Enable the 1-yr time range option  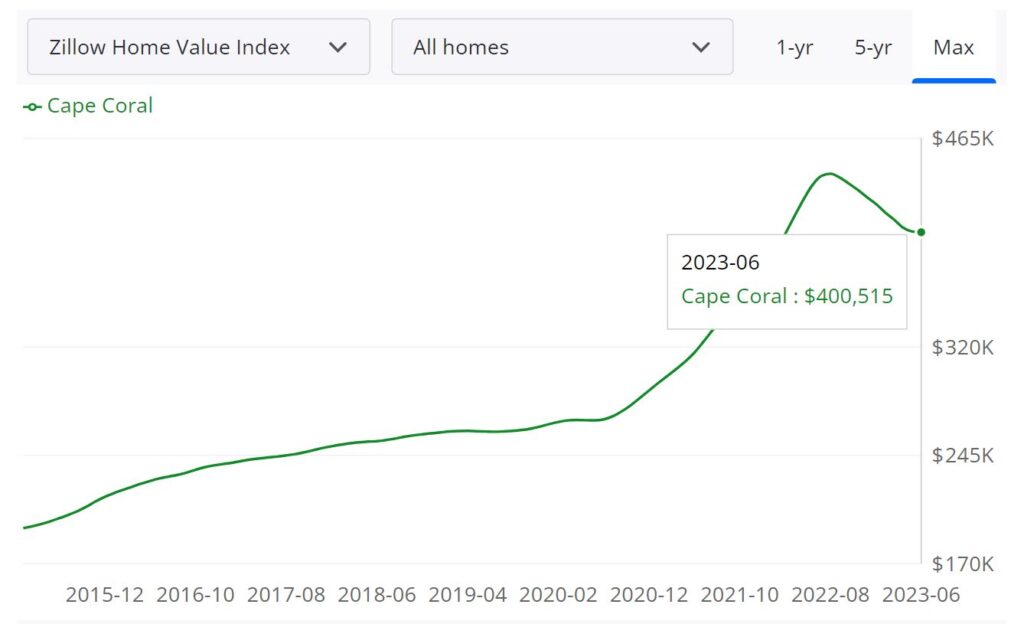794,46
